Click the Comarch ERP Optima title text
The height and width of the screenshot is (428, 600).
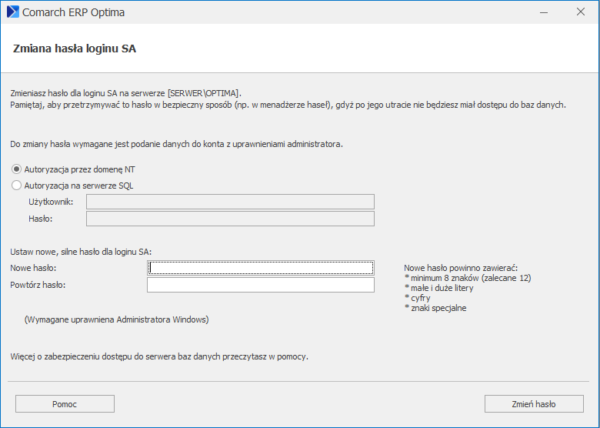click(73, 12)
